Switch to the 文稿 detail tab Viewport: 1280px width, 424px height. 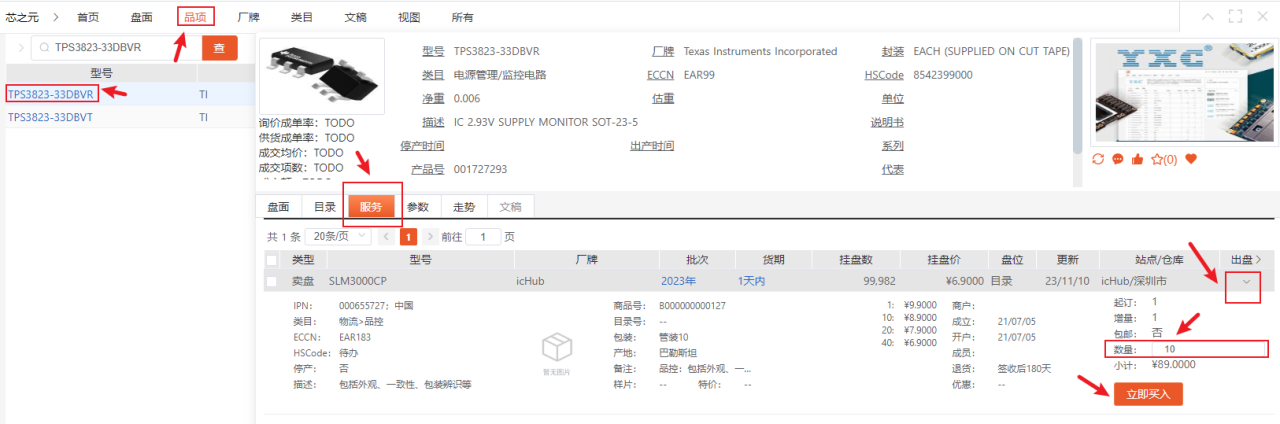[x=510, y=207]
